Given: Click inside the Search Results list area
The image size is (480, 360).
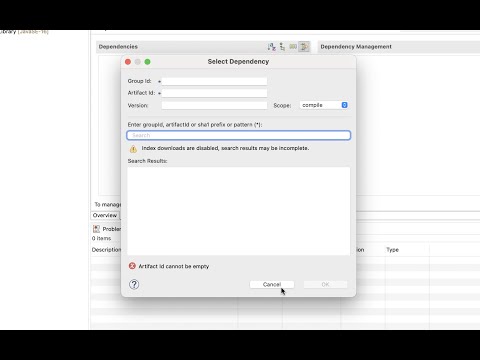Looking at the screenshot, I should point(239,211).
